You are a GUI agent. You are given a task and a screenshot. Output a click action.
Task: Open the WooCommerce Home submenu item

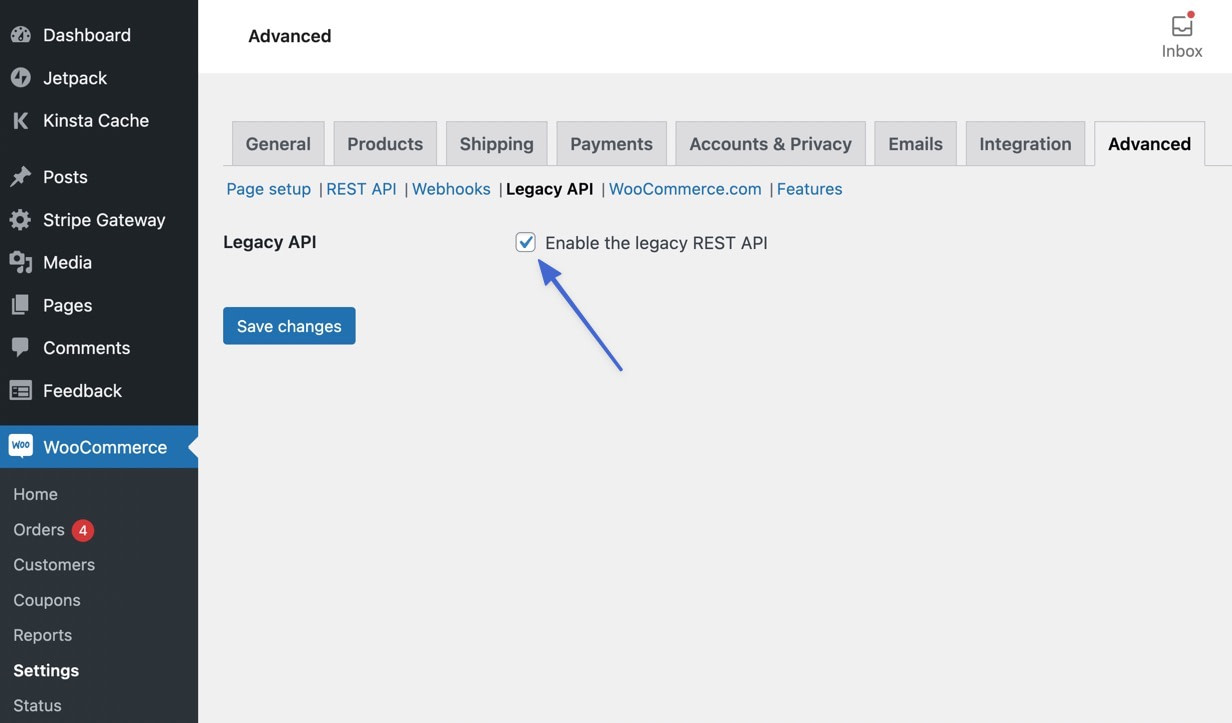tap(35, 494)
